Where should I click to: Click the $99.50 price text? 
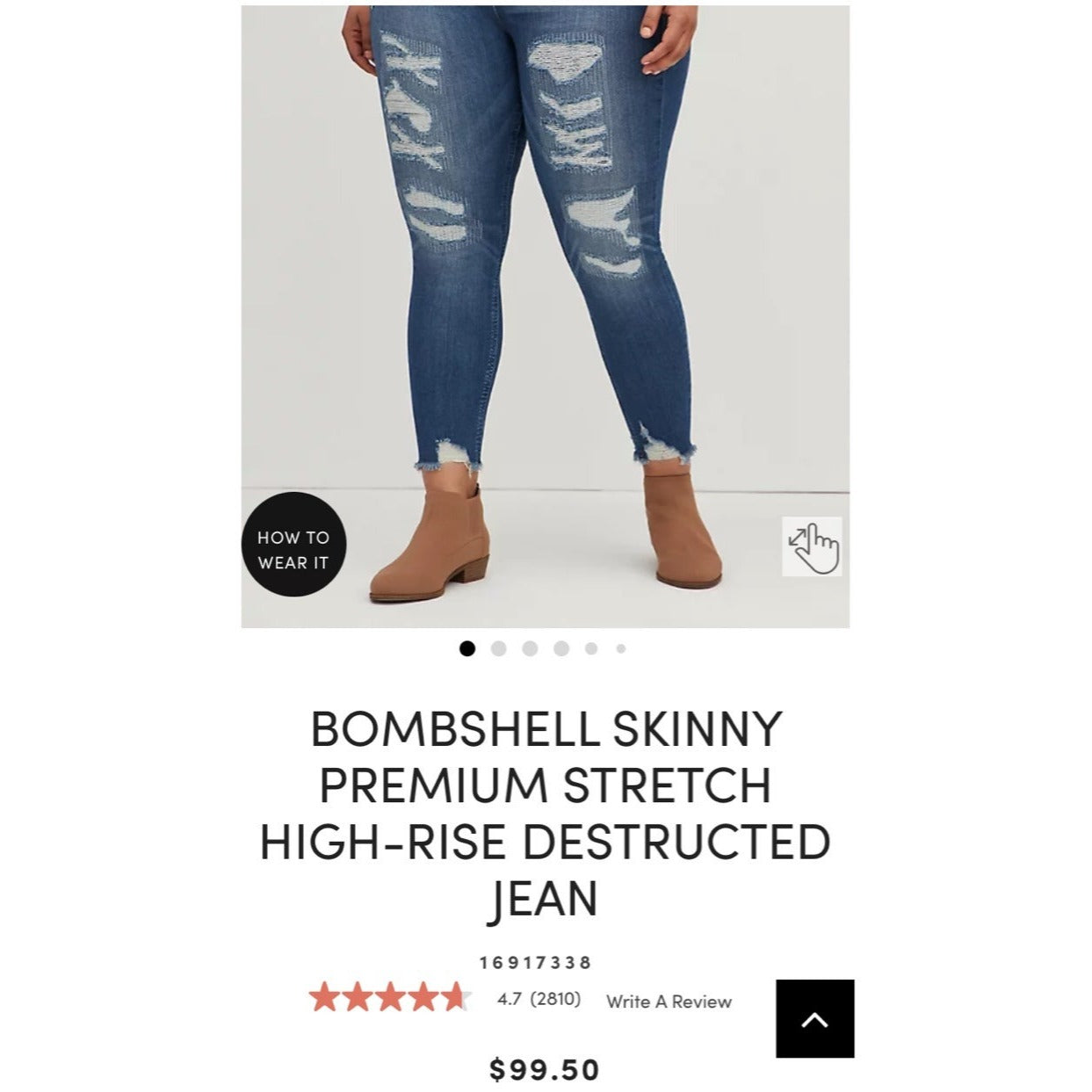point(545,1070)
